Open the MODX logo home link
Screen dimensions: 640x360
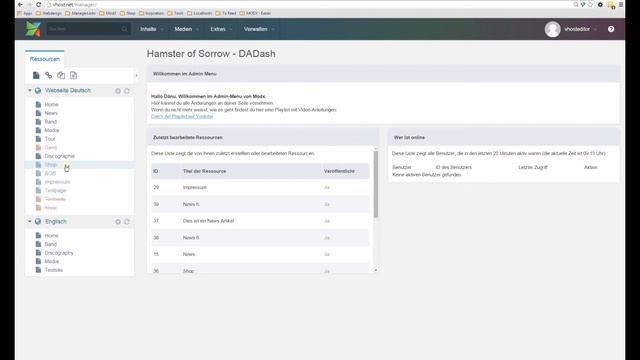tap(33, 29)
